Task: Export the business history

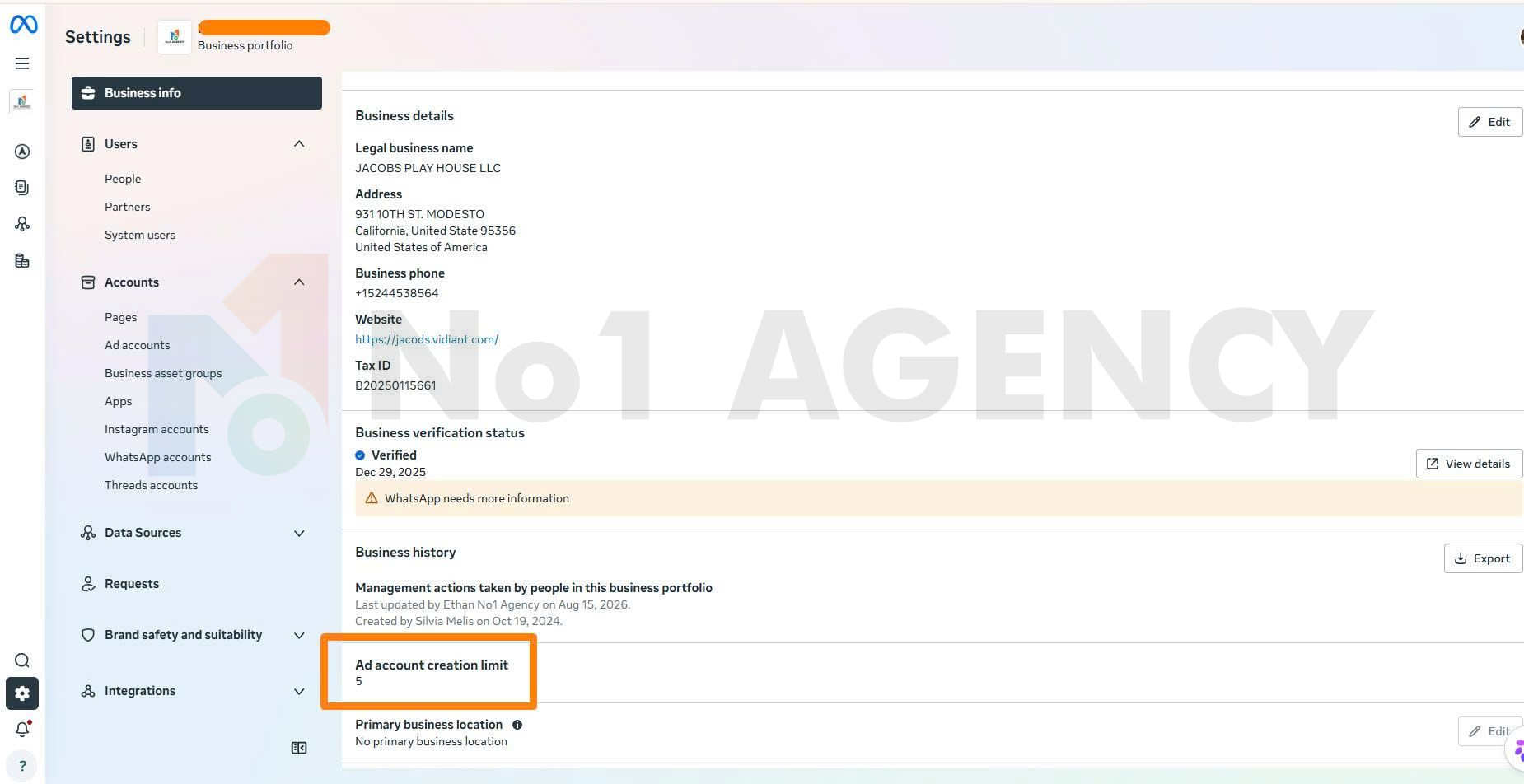Action: 1483,558
